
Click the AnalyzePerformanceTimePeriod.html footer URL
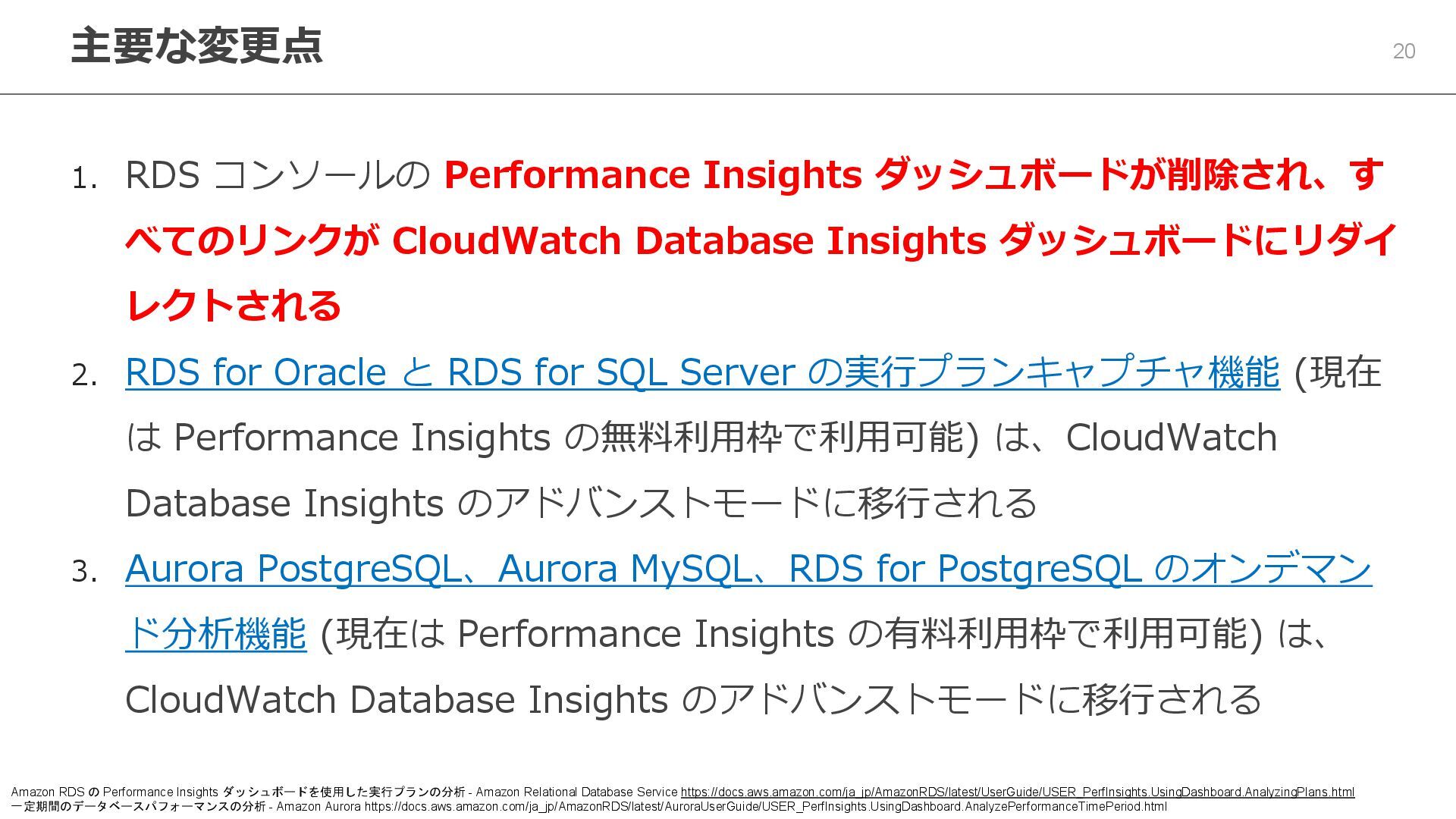pyautogui.click(x=765, y=807)
